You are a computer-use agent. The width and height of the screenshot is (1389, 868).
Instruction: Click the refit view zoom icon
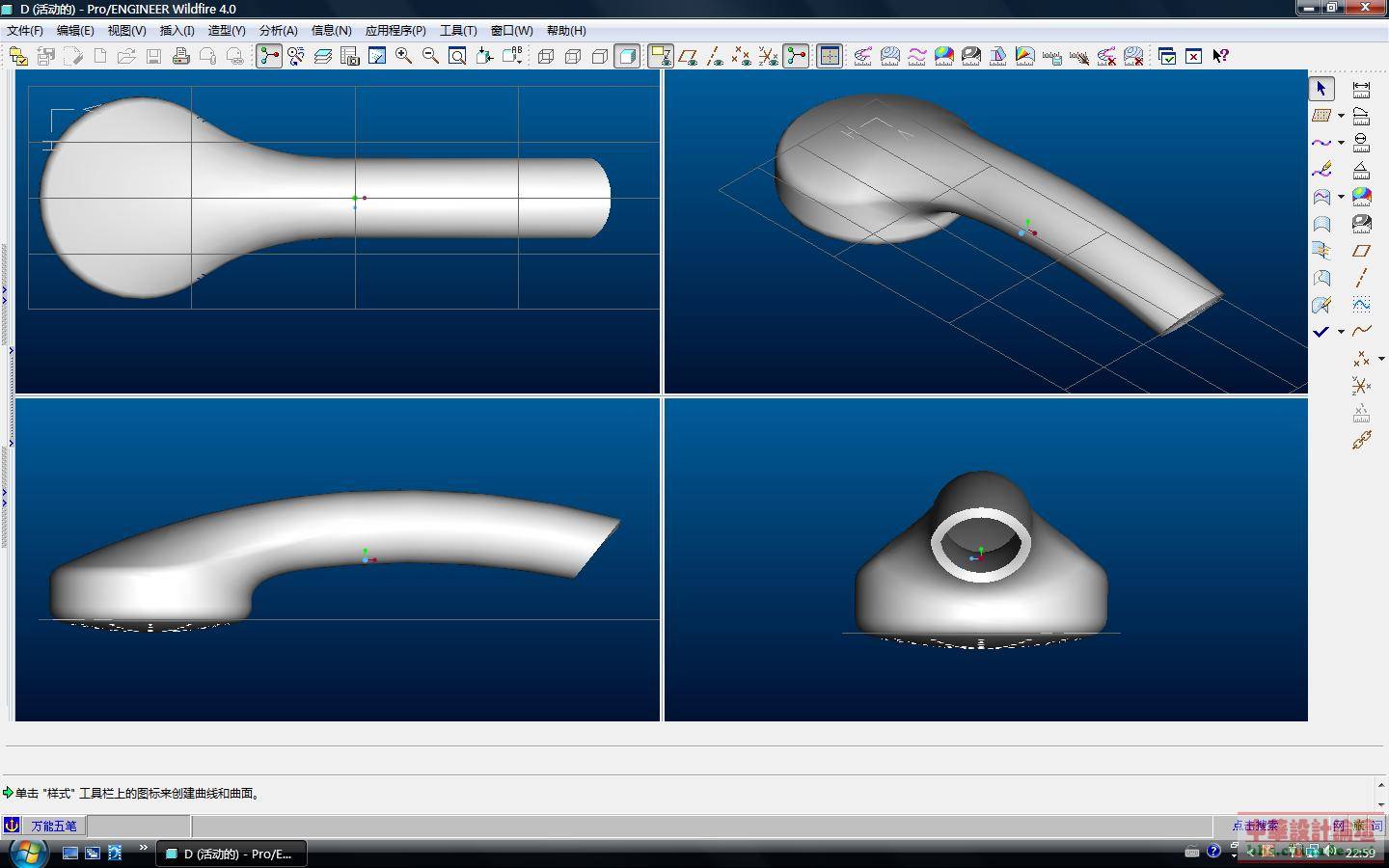[x=457, y=56]
